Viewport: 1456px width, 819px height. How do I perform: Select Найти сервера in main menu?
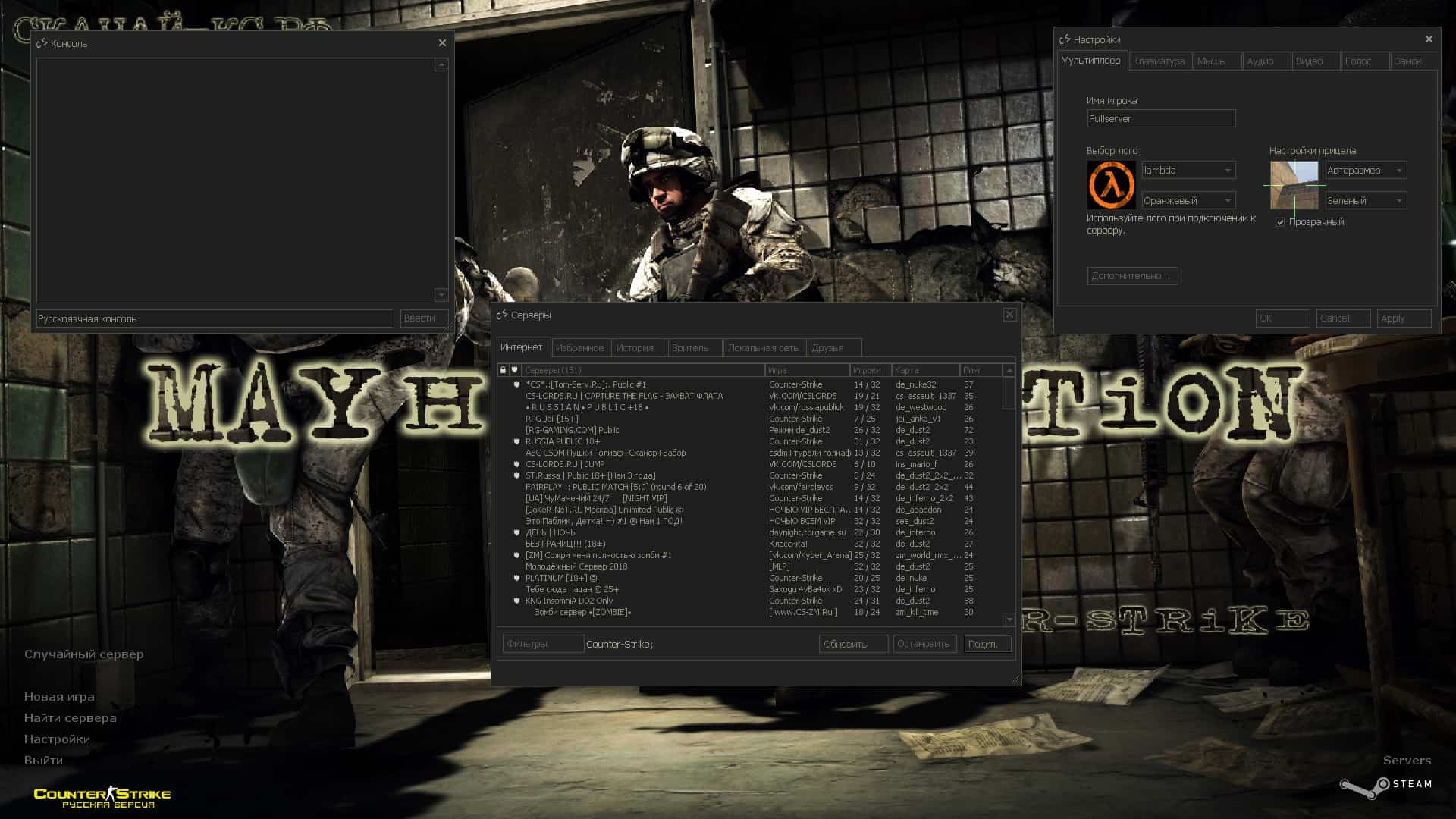coord(71,718)
